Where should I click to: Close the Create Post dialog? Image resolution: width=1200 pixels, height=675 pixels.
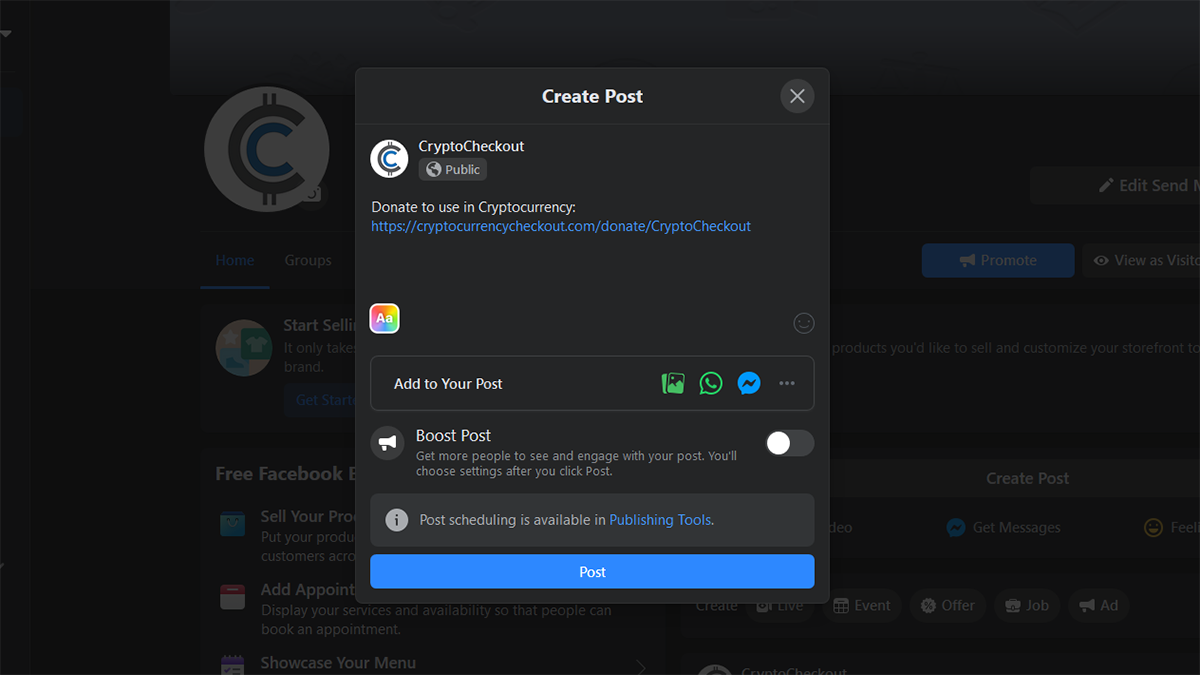(x=797, y=96)
